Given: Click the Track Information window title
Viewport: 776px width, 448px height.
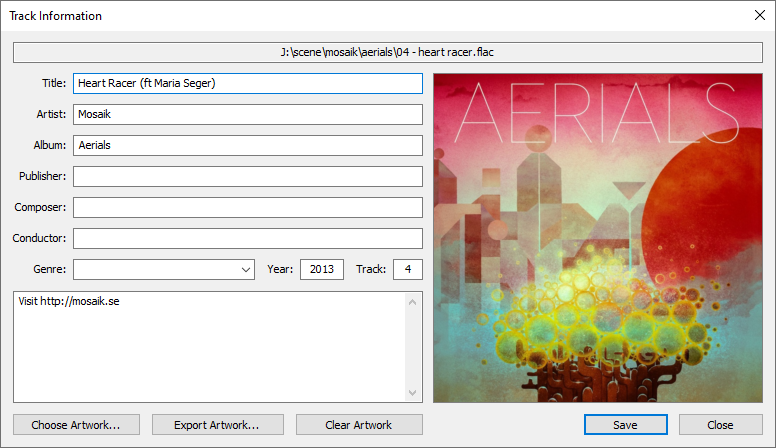Looking at the screenshot, I should [x=55, y=16].
